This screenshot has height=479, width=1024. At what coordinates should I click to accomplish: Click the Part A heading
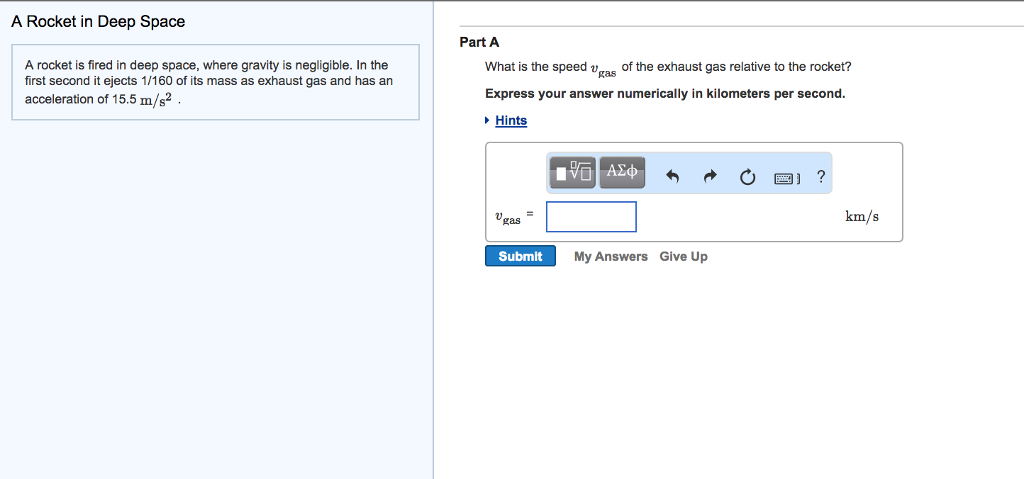point(479,42)
